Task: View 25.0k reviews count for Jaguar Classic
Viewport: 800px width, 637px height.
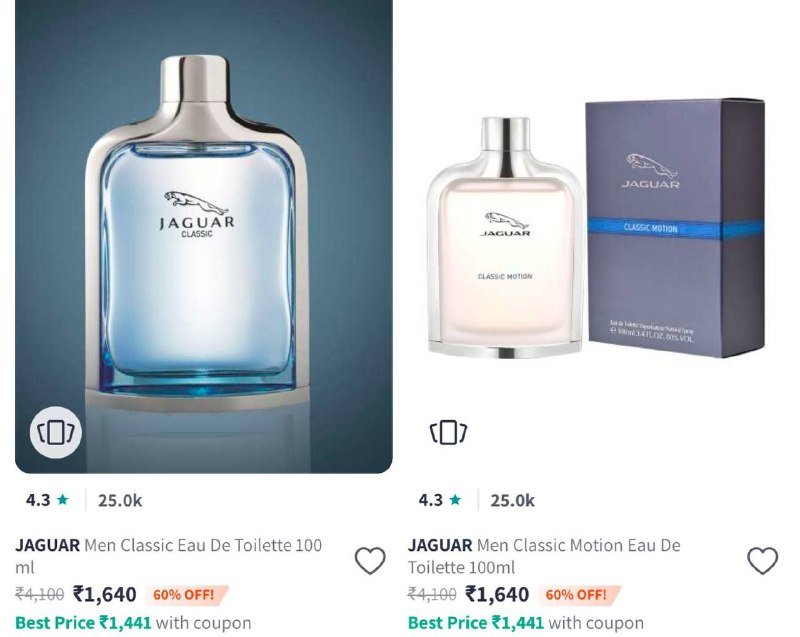Action: click(x=120, y=500)
